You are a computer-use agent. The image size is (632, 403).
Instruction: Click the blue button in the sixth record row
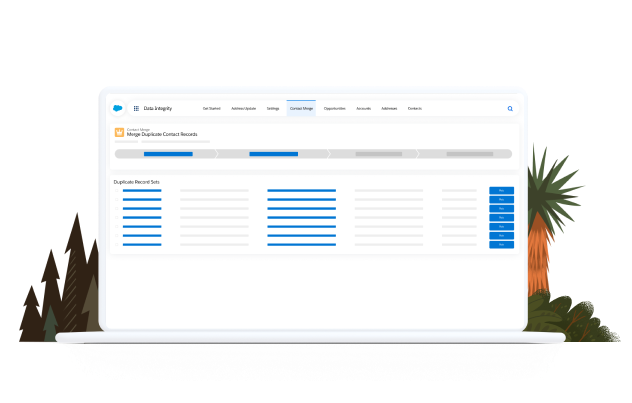click(x=501, y=235)
